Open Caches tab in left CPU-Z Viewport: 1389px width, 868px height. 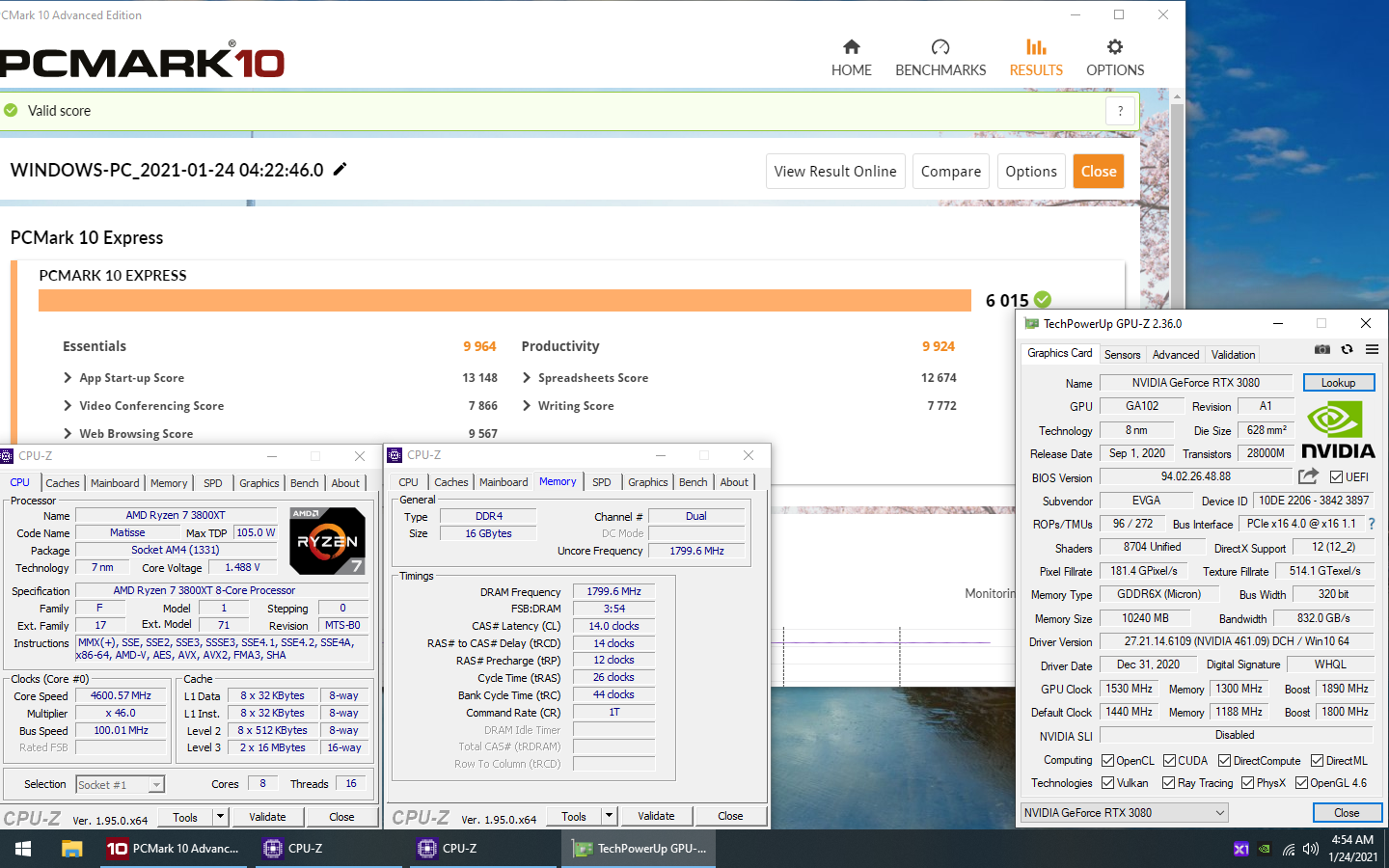(63, 483)
